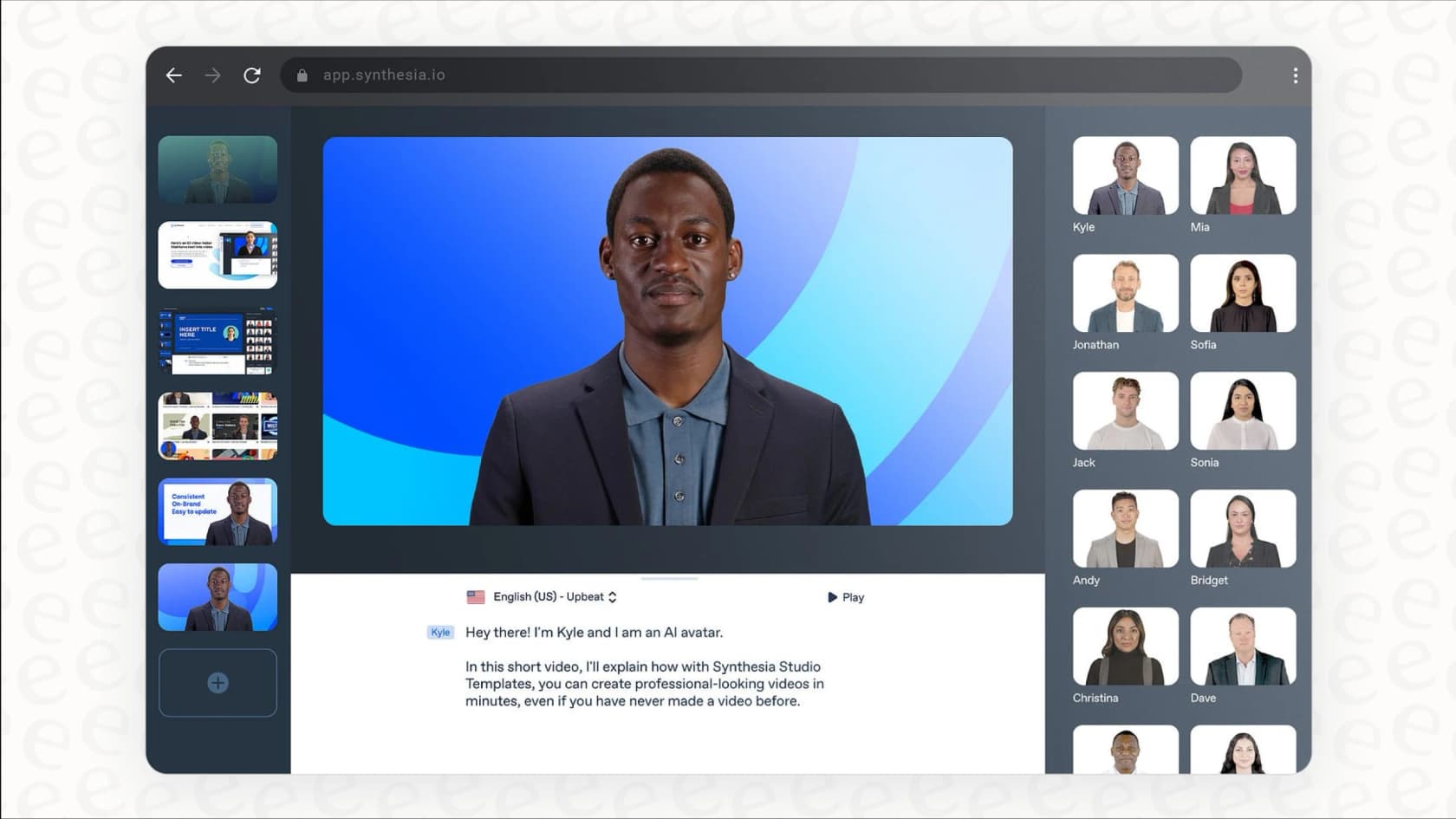Choose the Christina avatar
Image resolution: width=1456 pixels, height=819 pixels.
tap(1125, 647)
